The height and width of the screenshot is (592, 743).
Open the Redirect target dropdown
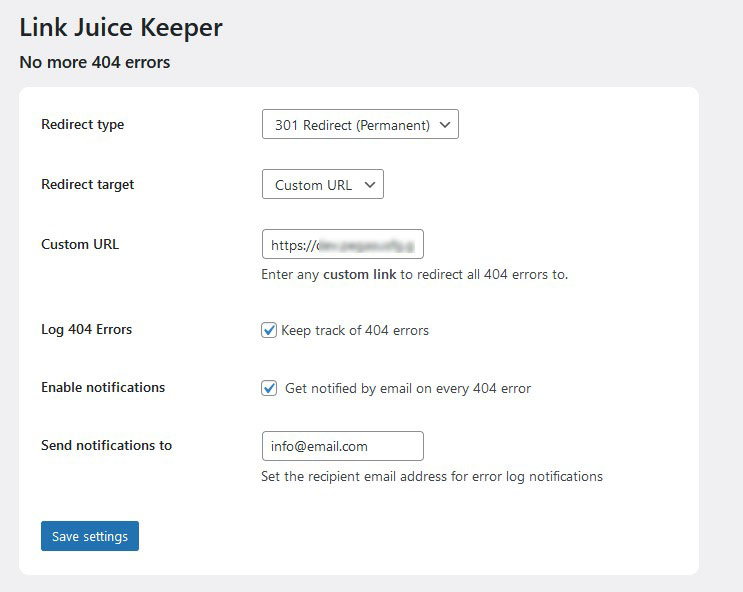pyautogui.click(x=323, y=184)
